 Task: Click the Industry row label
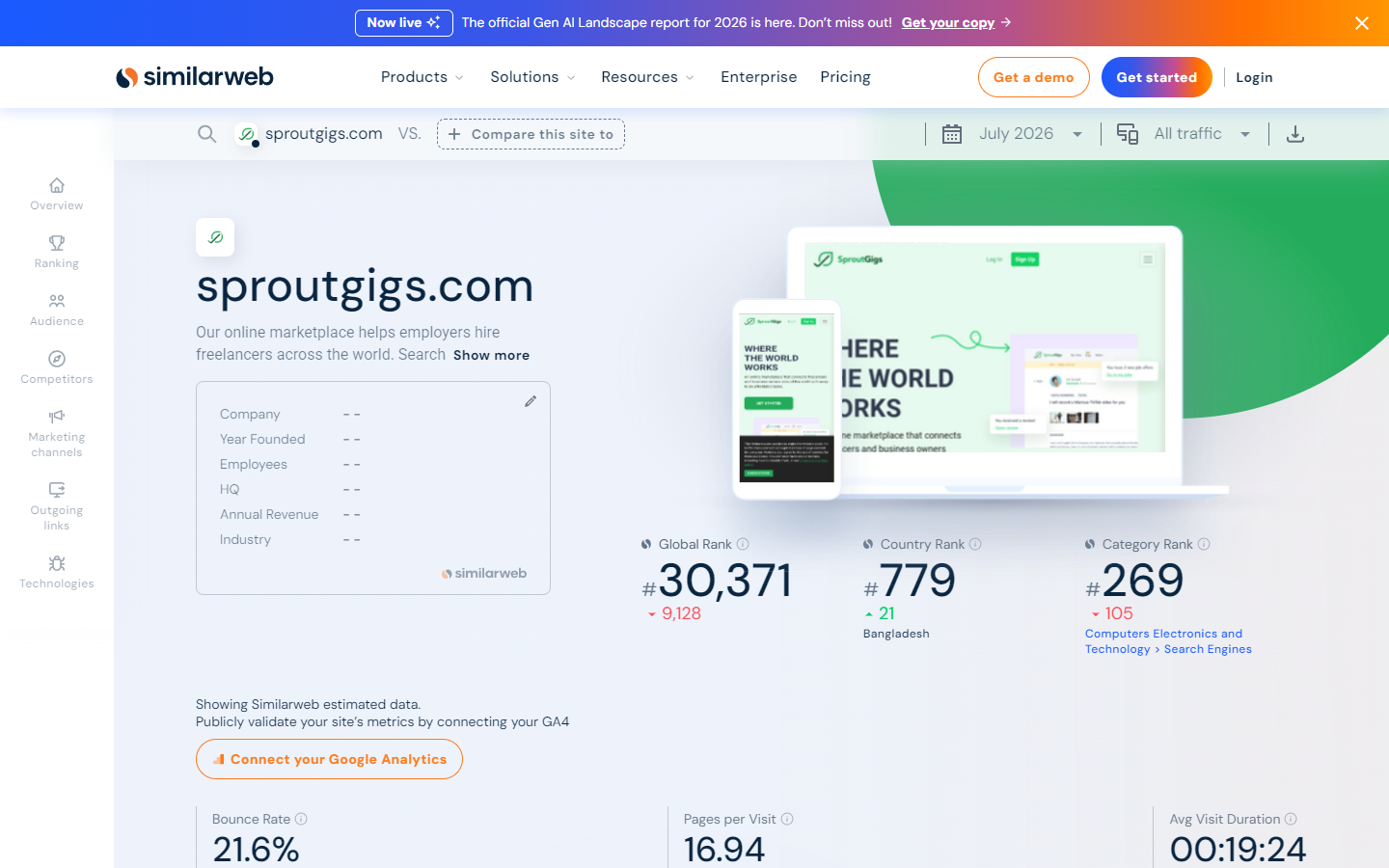pos(245,539)
